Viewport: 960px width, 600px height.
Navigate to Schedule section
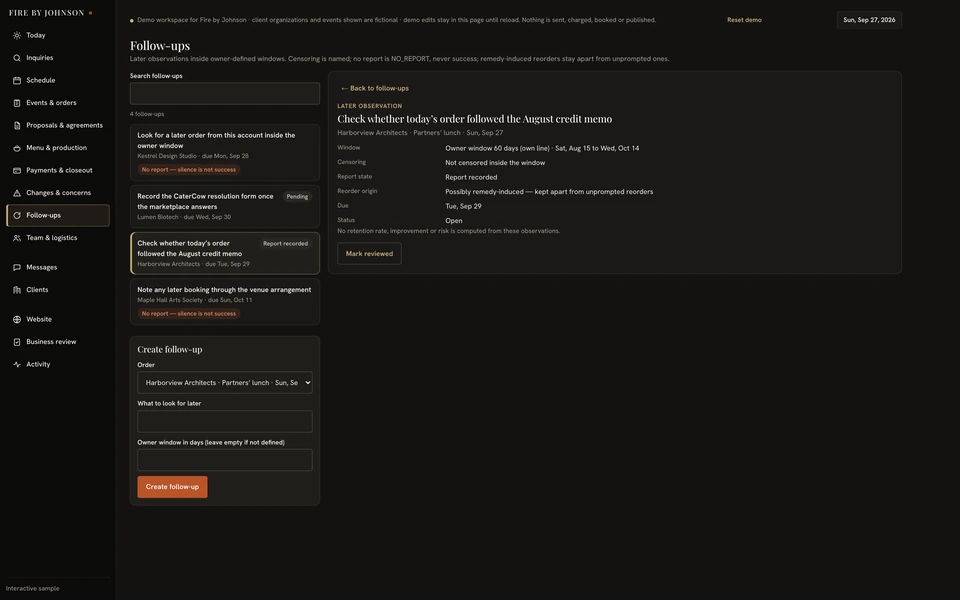pyautogui.click(x=58, y=80)
